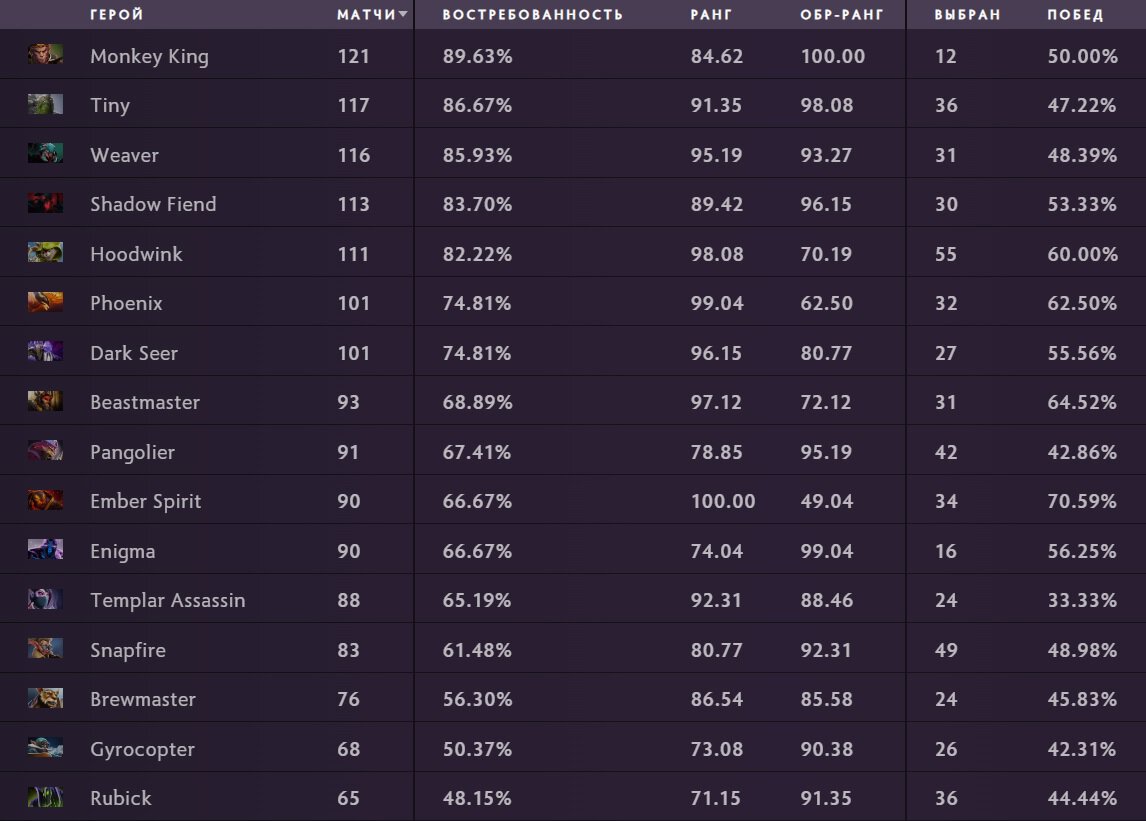Image resolution: width=1146 pixels, height=821 pixels.
Task: Select the Snapfire hero portrait
Action: [45, 648]
